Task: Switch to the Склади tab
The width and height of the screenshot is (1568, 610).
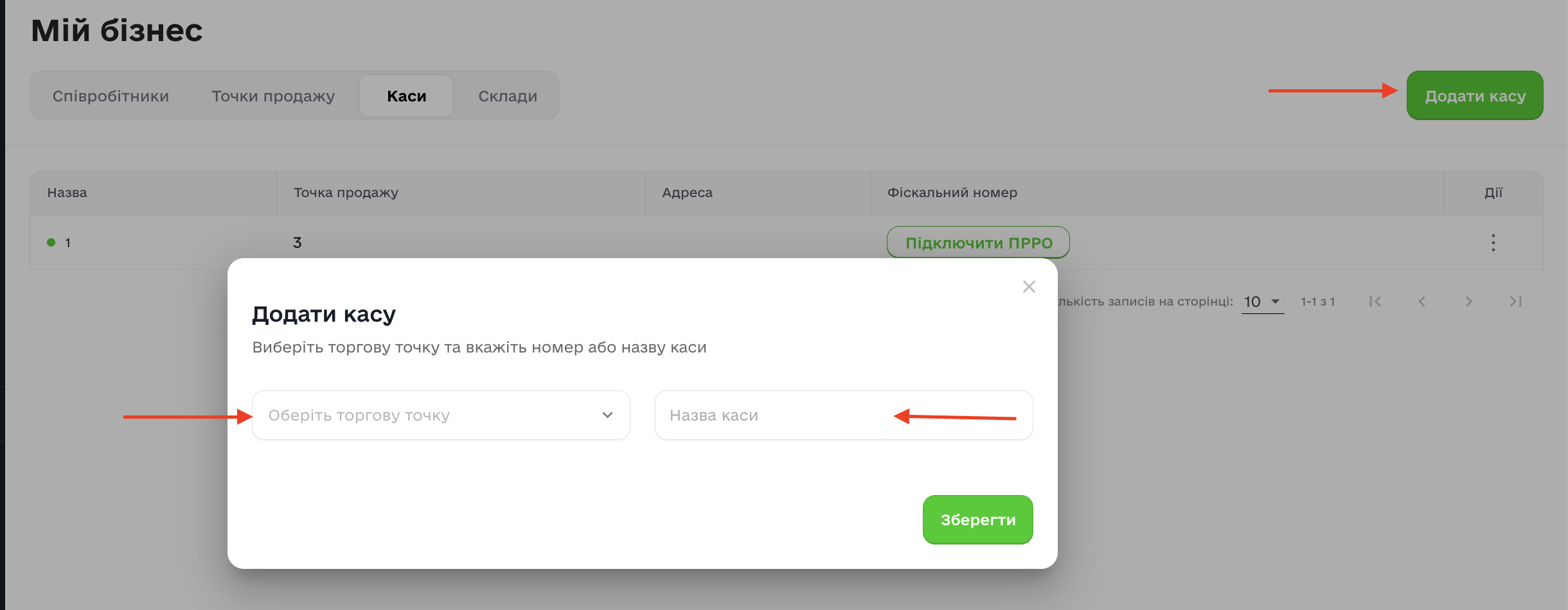Action: (x=508, y=96)
